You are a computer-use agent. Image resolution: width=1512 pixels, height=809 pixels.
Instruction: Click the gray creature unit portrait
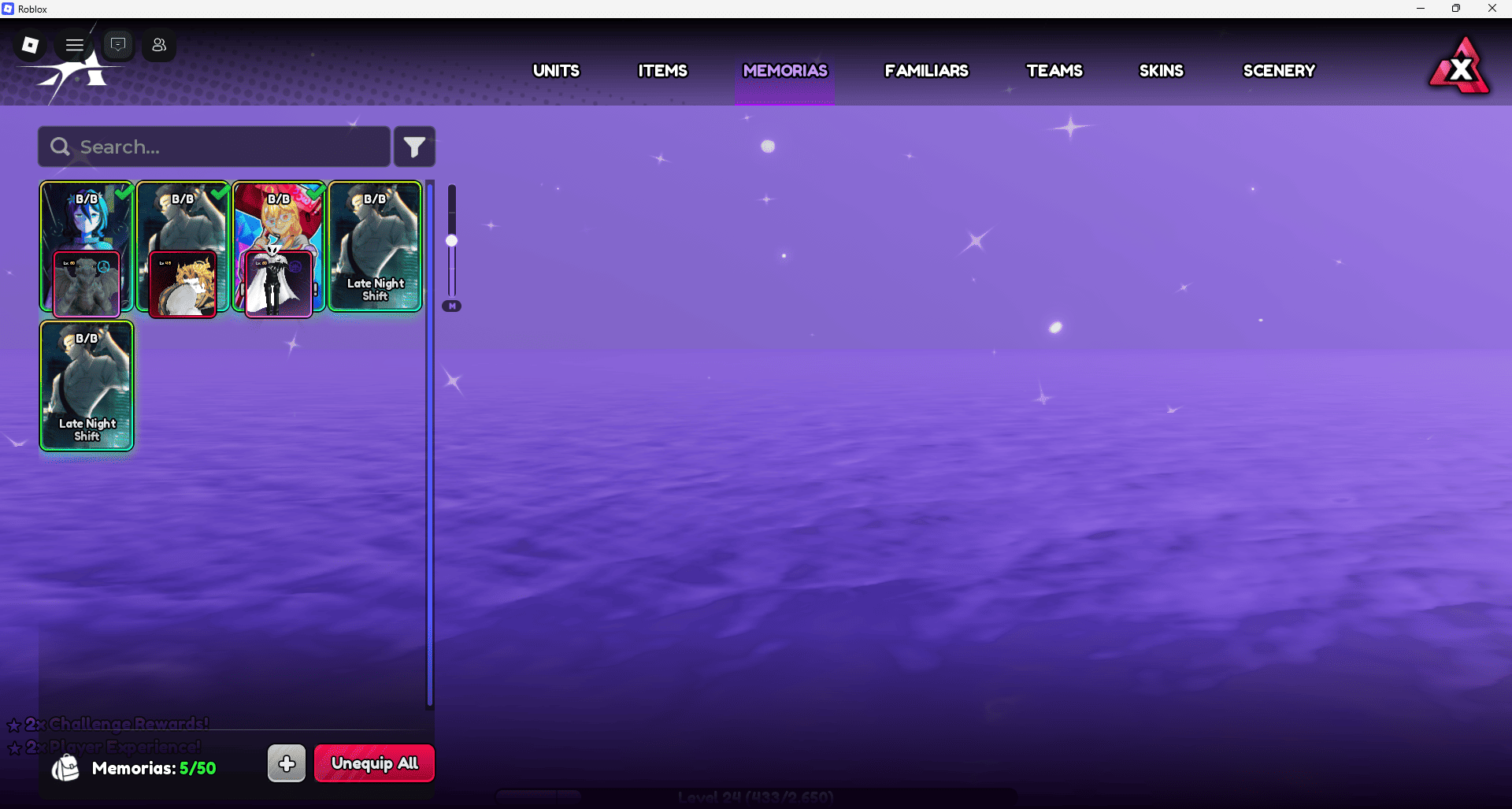click(x=87, y=284)
